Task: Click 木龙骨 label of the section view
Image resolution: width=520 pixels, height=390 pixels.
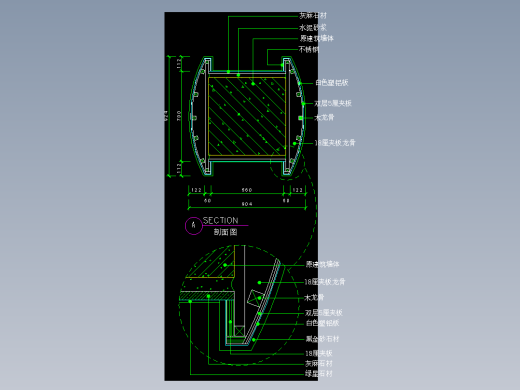Action: 324,117
